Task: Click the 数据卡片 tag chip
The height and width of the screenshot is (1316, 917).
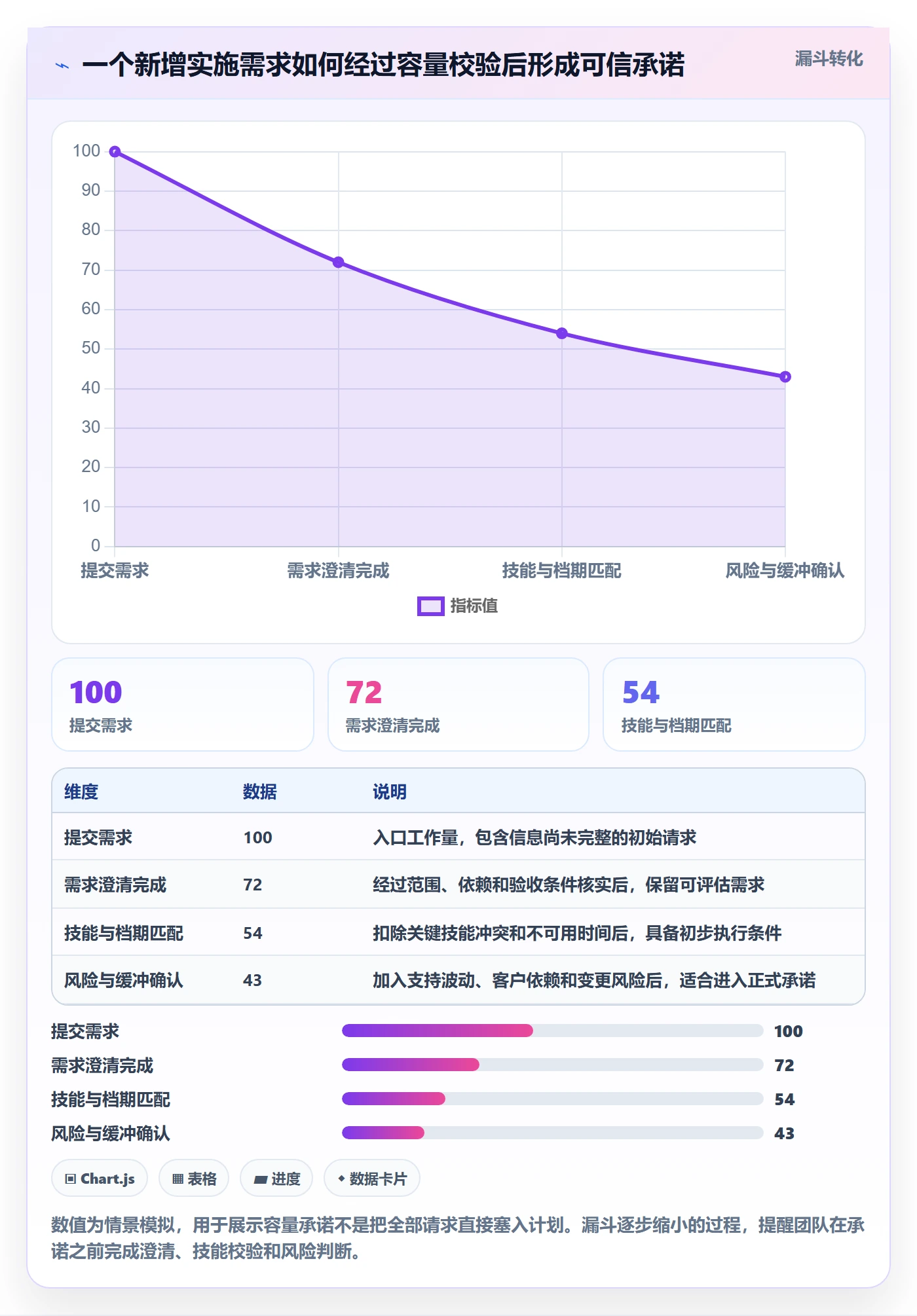Action: [372, 1179]
